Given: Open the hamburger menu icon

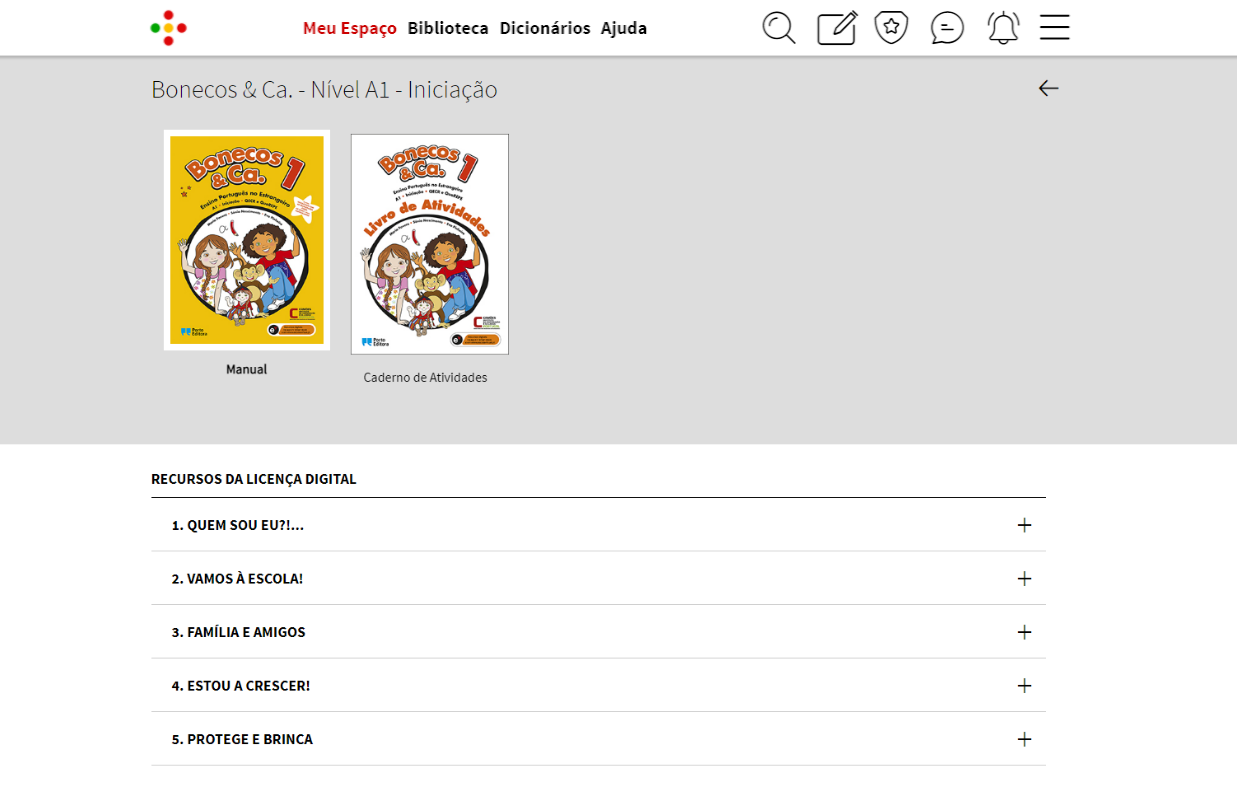Looking at the screenshot, I should (x=1055, y=27).
